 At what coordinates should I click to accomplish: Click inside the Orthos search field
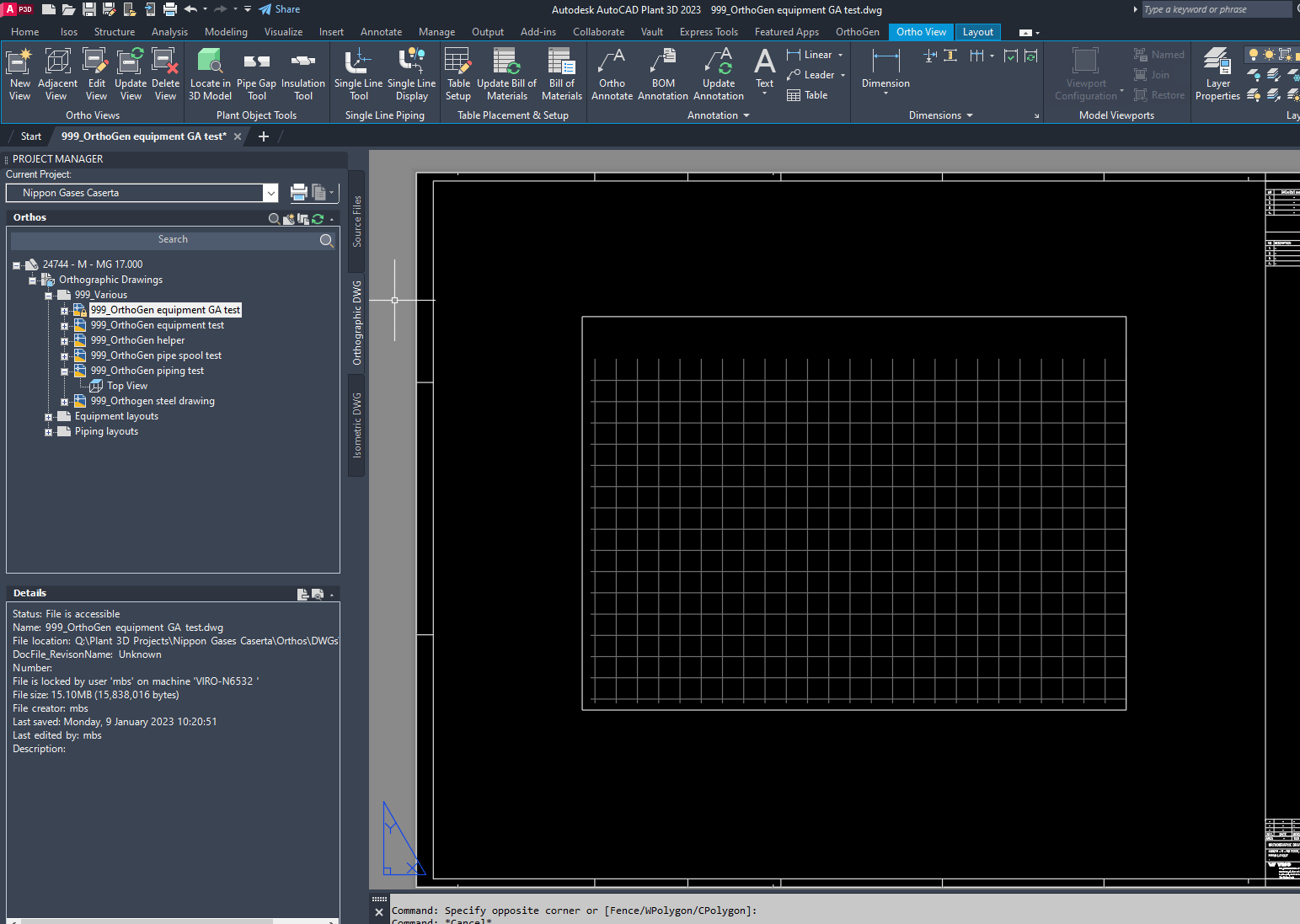173,239
